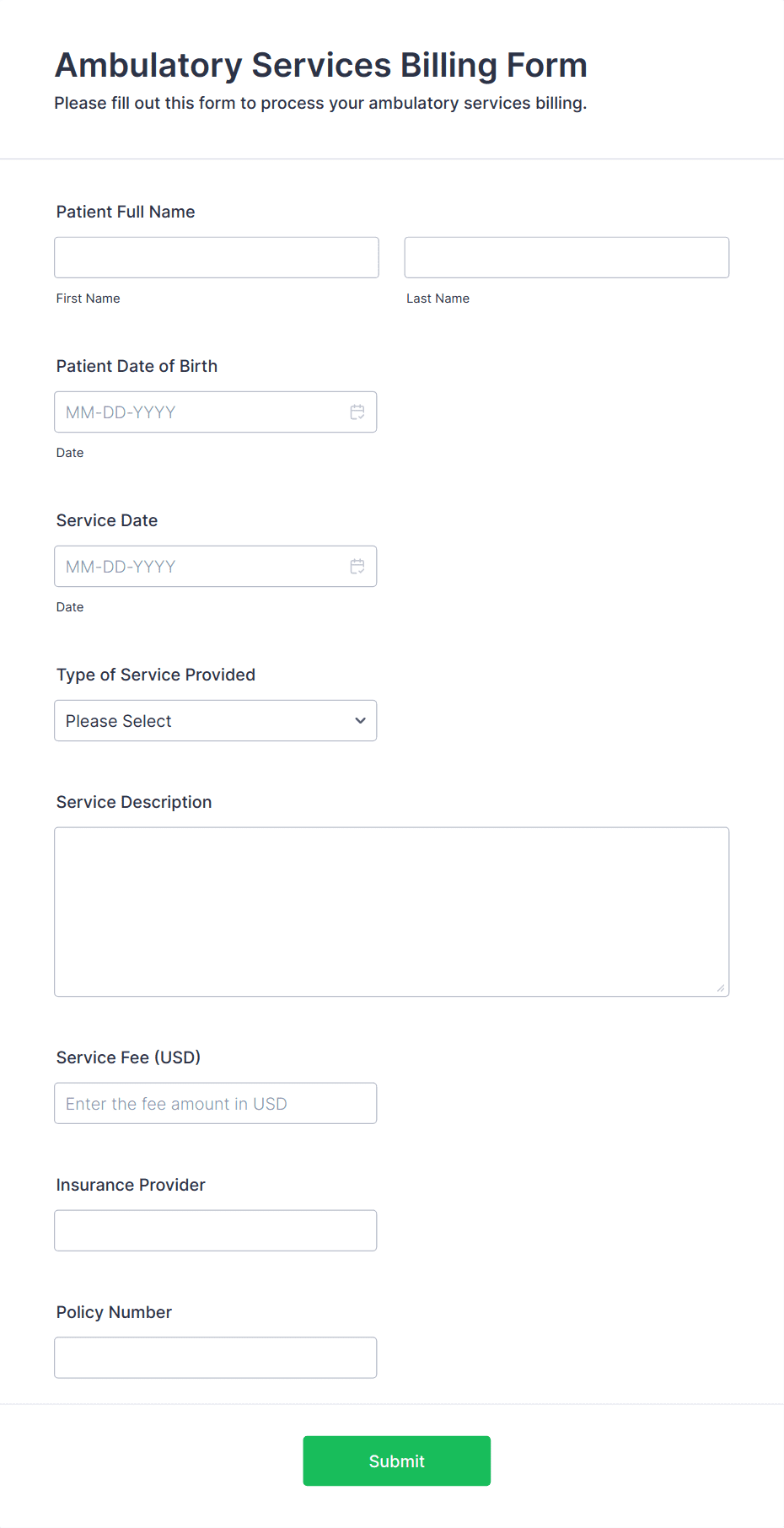Click inside the Service Description text area
This screenshot has height=1528, width=784.
[x=392, y=912]
